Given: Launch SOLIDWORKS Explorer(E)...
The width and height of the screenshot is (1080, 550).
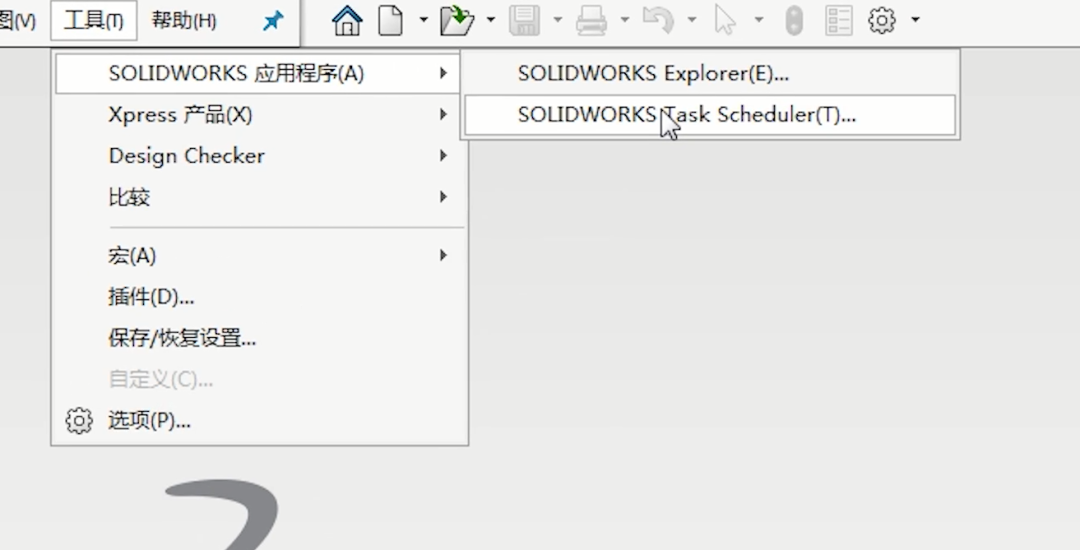Looking at the screenshot, I should [710, 73].
